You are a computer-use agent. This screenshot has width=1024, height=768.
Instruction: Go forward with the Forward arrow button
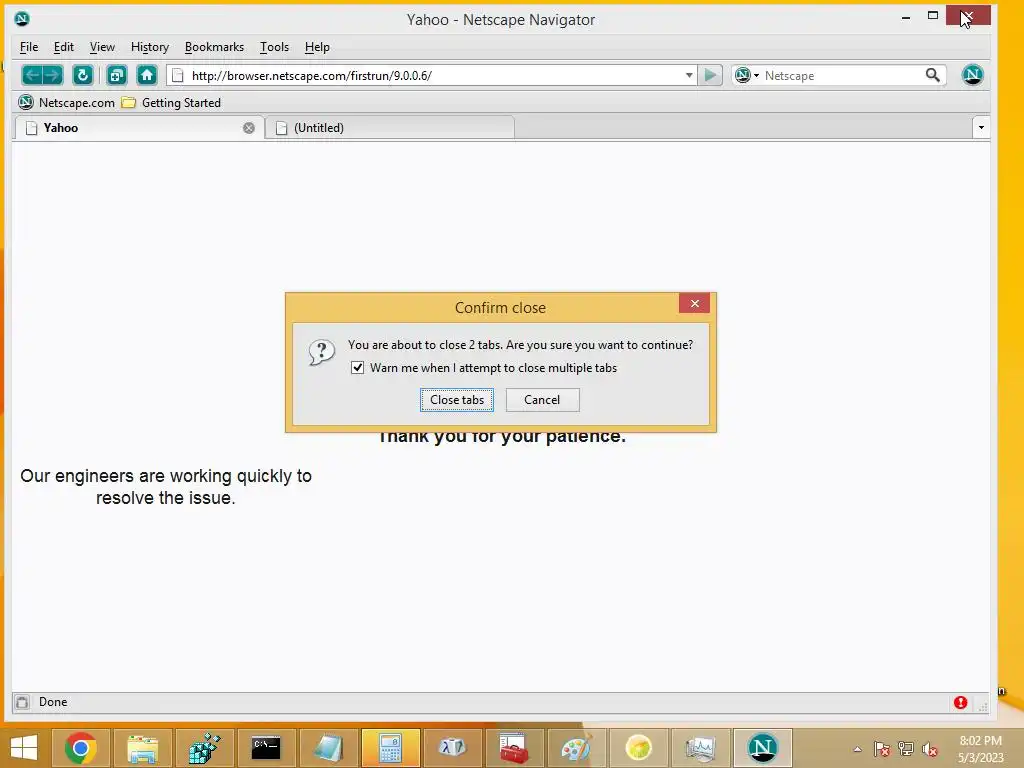point(53,75)
